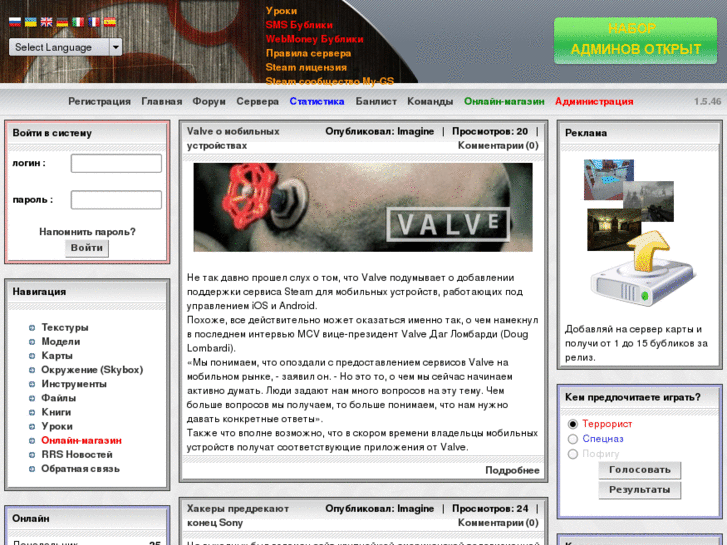Screen dimensions: 727x545
Task: Open Книги in the navigation list
Action: (x=56, y=412)
